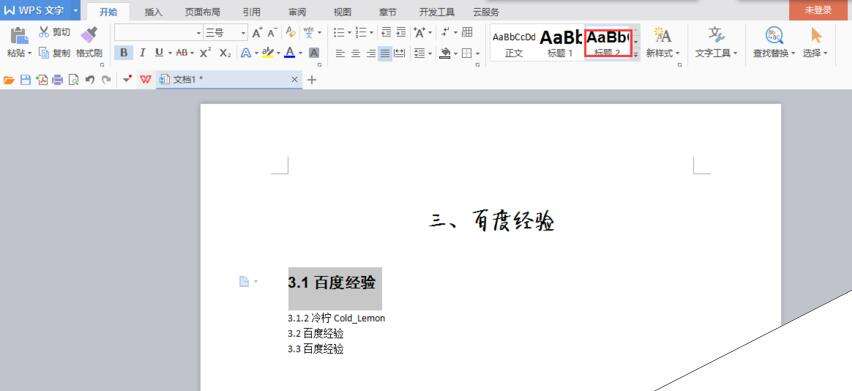Switch to the 页面布局 tab
The width and height of the screenshot is (852, 391).
tap(202, 11)
